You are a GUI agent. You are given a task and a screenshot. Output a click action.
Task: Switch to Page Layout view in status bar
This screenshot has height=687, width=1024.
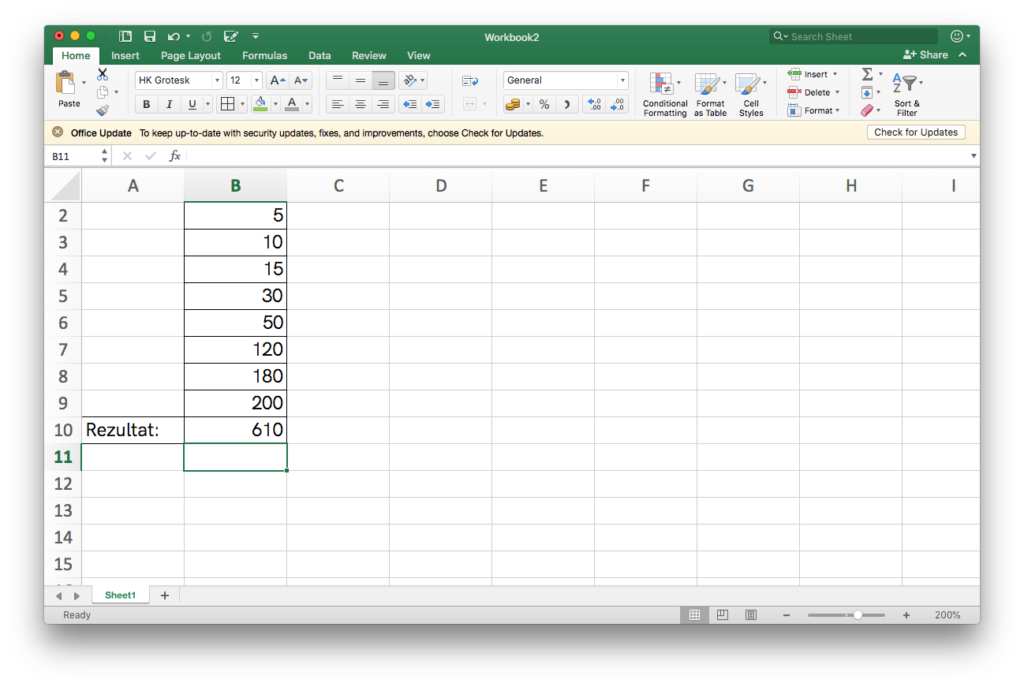(x=722, y=615)
